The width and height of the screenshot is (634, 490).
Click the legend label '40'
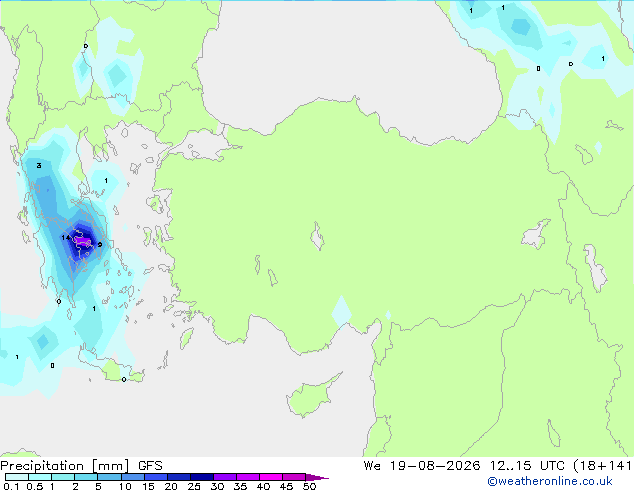tap(263, 486)
